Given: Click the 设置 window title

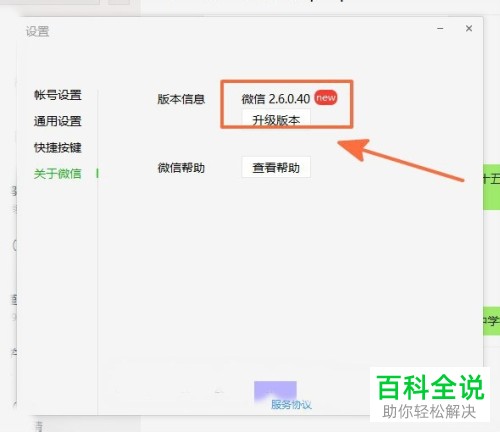Looking at the screenshot, I should 37,32.
